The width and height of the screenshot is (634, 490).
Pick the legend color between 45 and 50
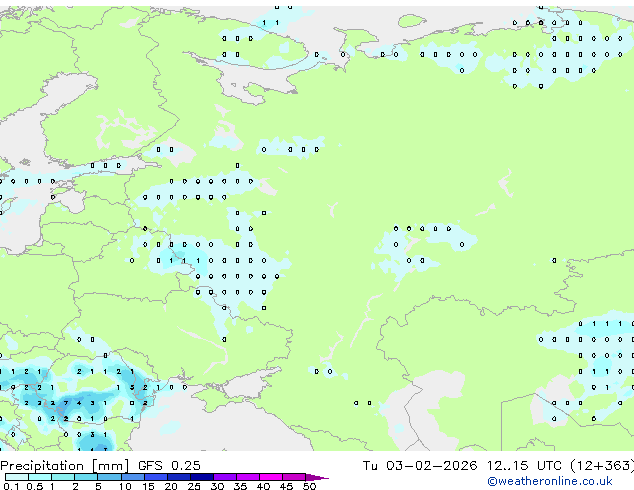[294, 477]
